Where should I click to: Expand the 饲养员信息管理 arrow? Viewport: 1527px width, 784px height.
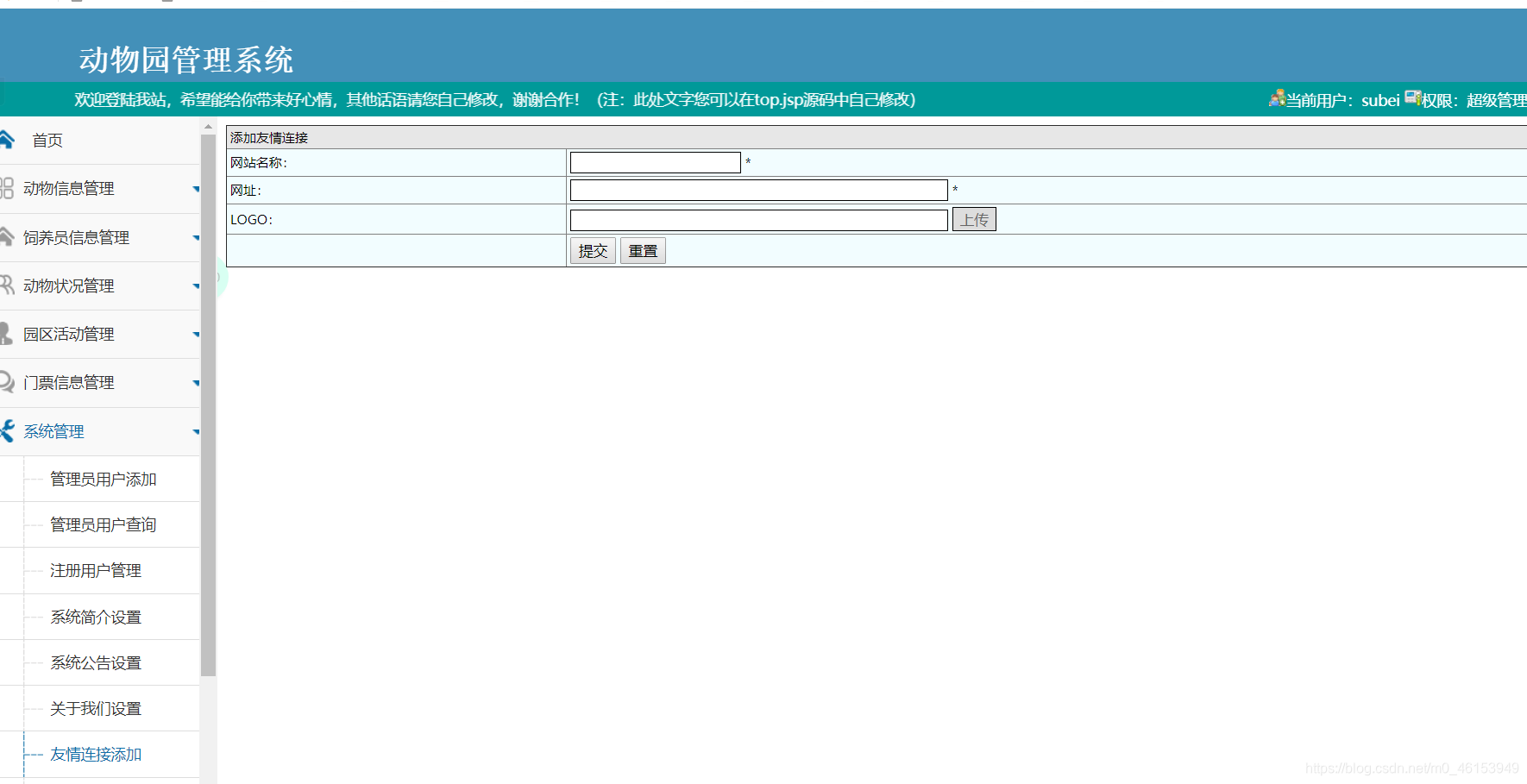pos(196,238)
